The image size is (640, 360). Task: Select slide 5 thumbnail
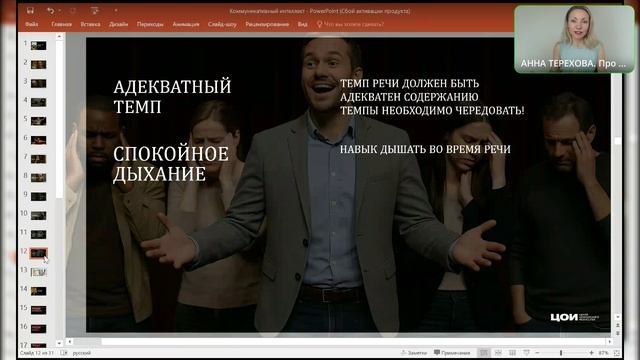[x=38, y=121]
